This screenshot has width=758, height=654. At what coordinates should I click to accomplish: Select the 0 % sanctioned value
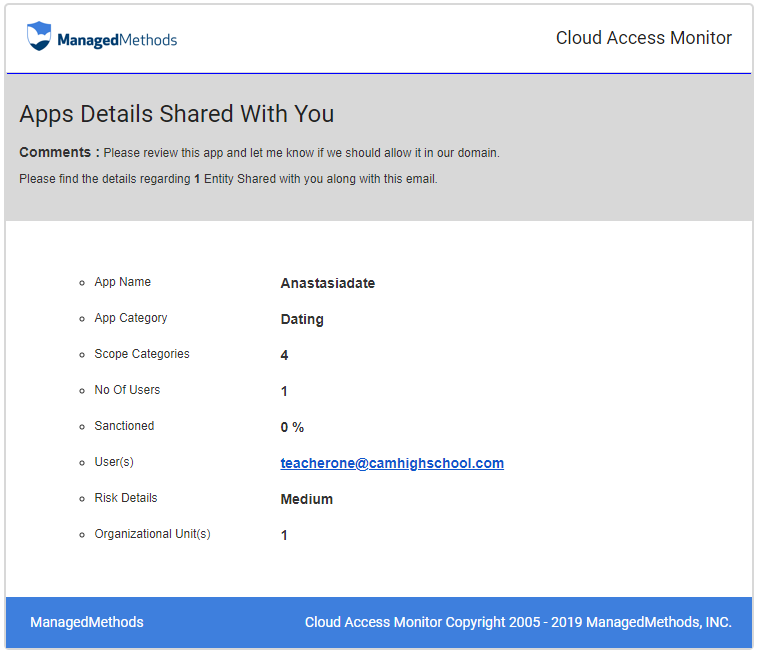point(292,427)
